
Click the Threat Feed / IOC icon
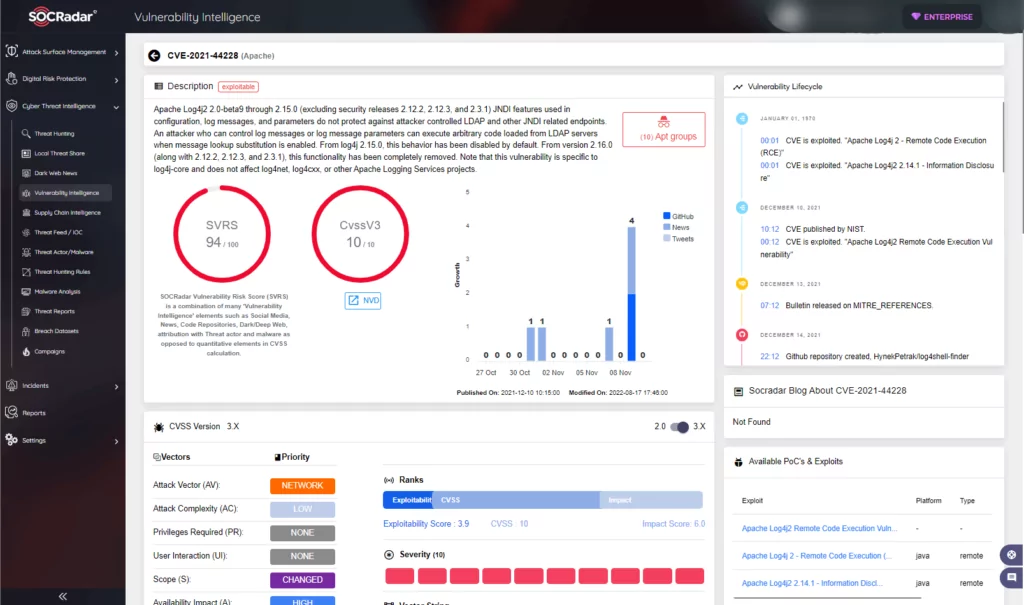coord(26,232)
